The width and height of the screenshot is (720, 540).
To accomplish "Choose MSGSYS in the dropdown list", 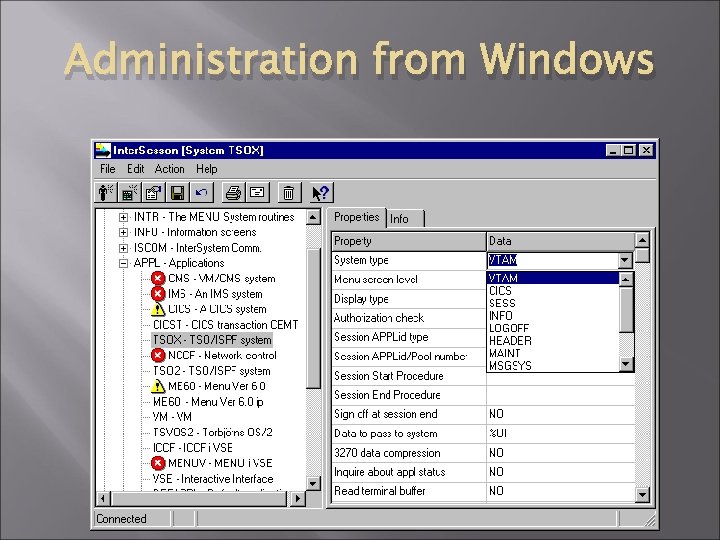I will (x=553, y=366).
